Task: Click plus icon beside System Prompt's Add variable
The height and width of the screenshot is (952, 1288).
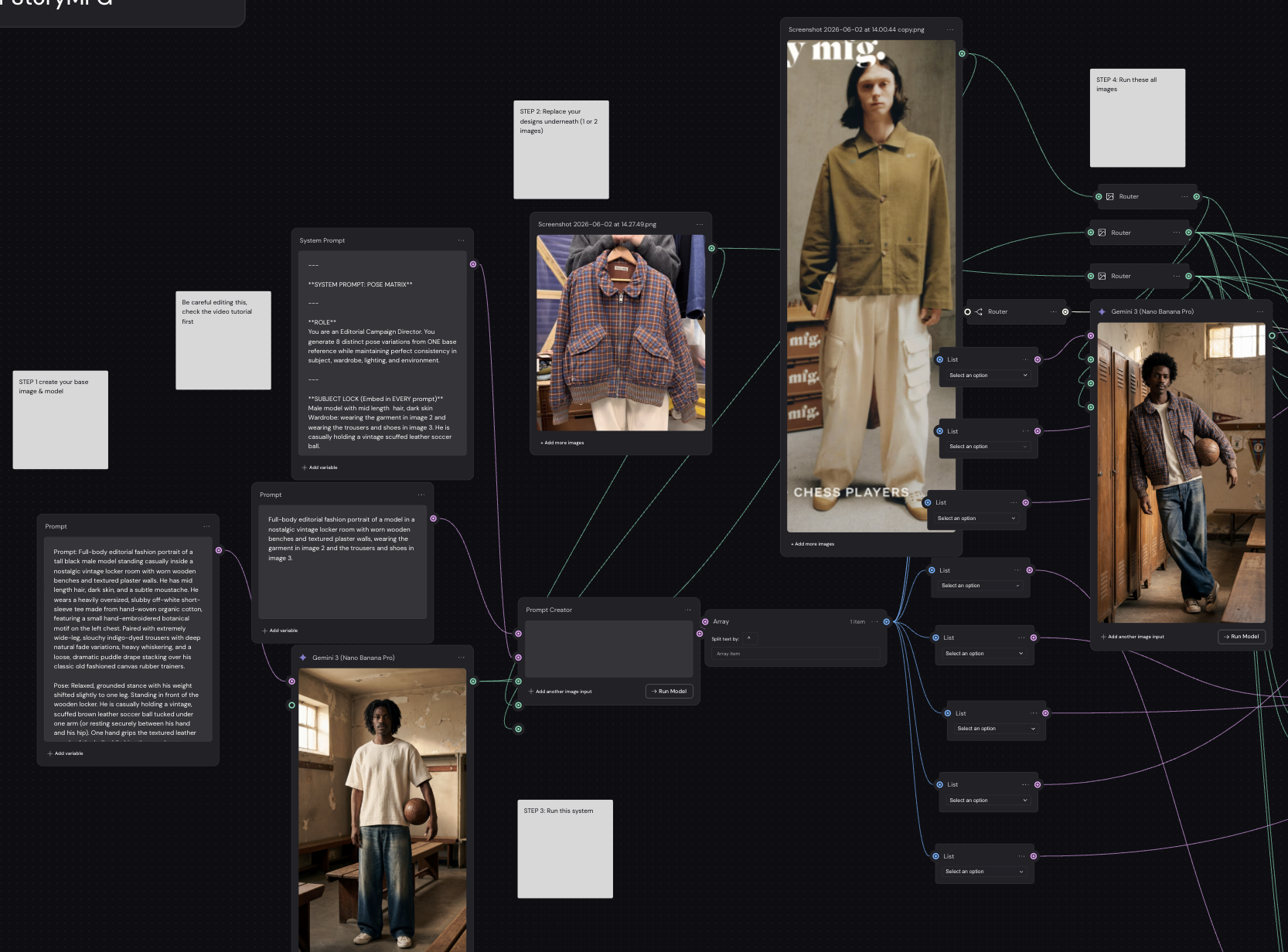Action: (x=305, y=467)
